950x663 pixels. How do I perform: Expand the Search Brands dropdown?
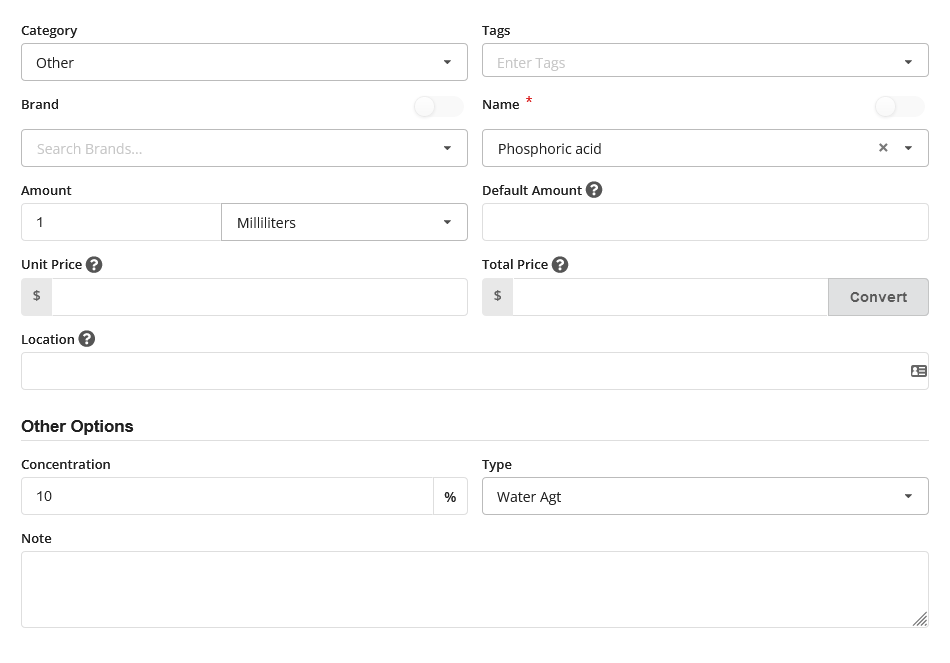(447, 149)
